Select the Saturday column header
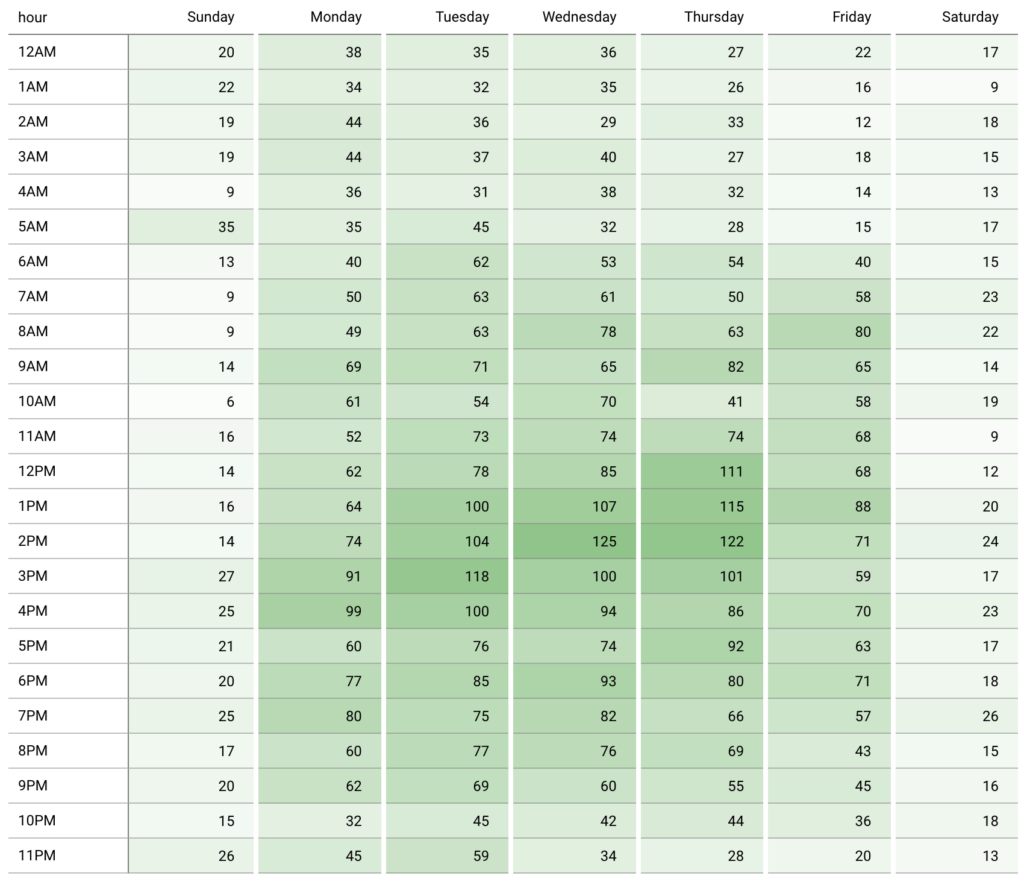 [970, 17]
